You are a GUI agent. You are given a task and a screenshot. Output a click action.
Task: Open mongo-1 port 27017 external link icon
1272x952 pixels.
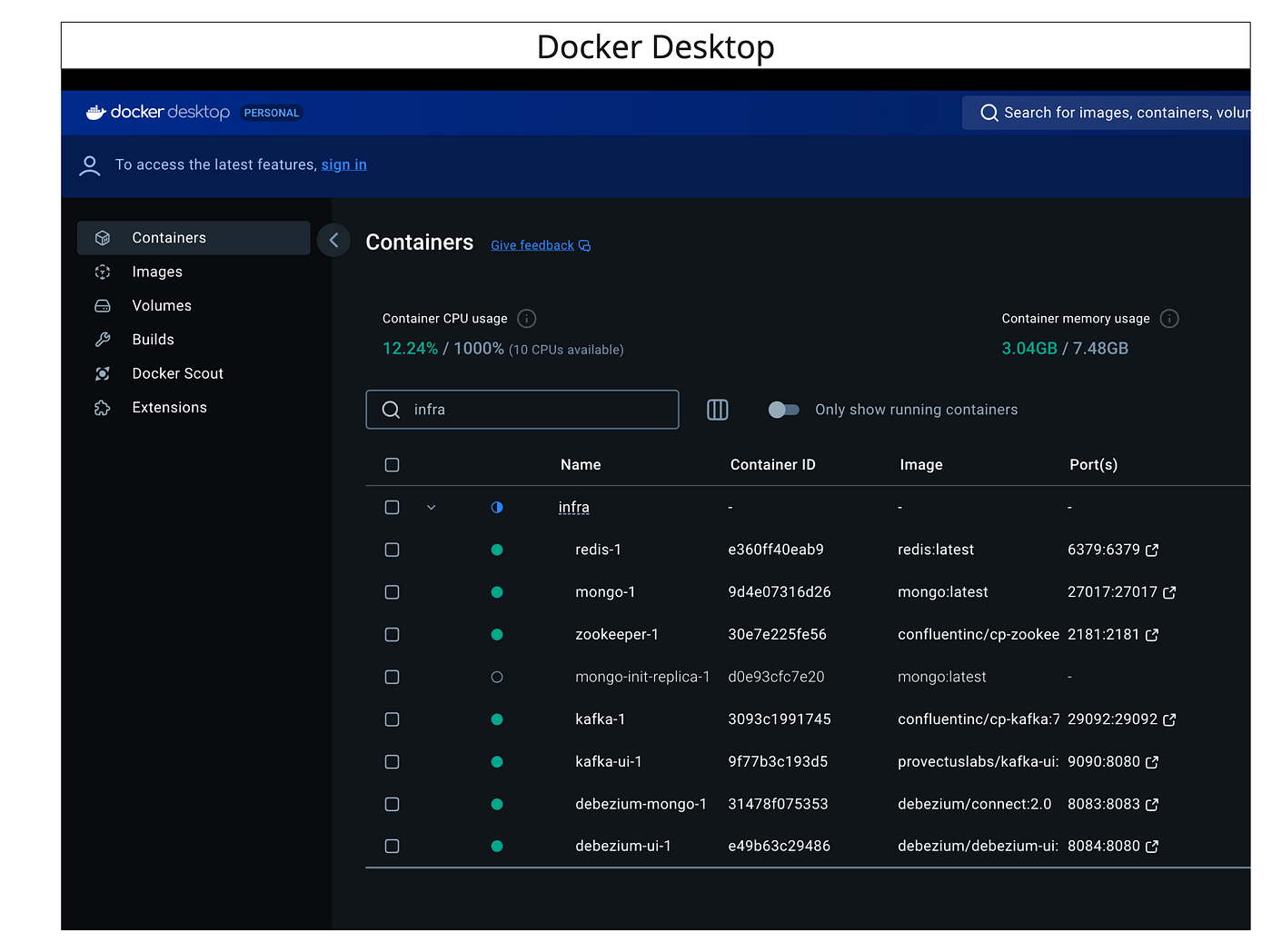(1169, 592)
